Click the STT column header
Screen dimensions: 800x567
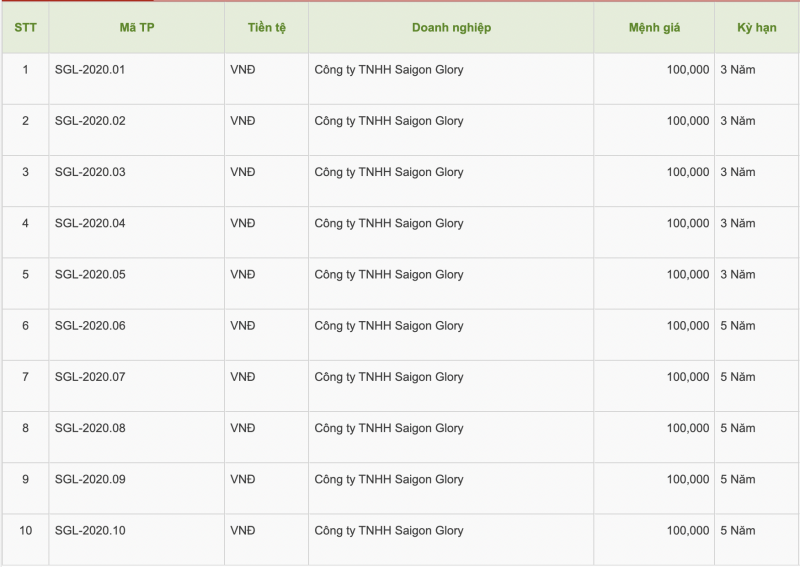(25, 28)
